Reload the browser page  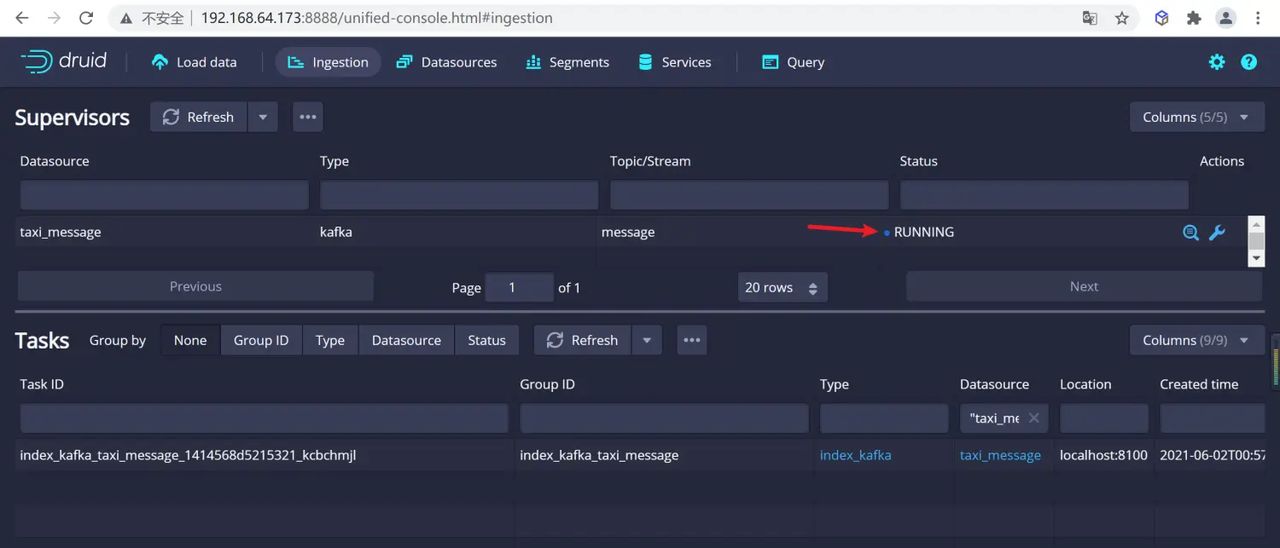(86, 18)
